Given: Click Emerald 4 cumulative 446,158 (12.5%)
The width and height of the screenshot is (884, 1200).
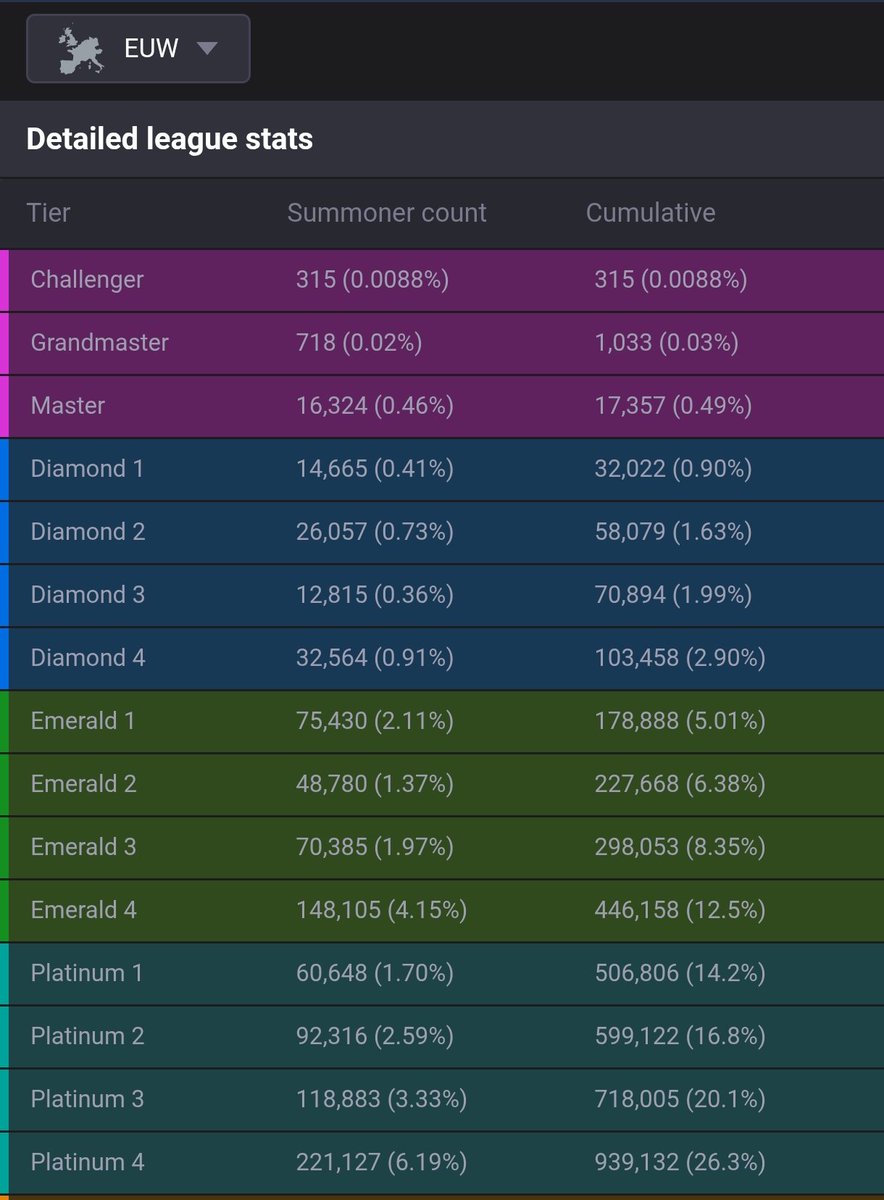Looking at the screenshot, I should tap(680, 910).
